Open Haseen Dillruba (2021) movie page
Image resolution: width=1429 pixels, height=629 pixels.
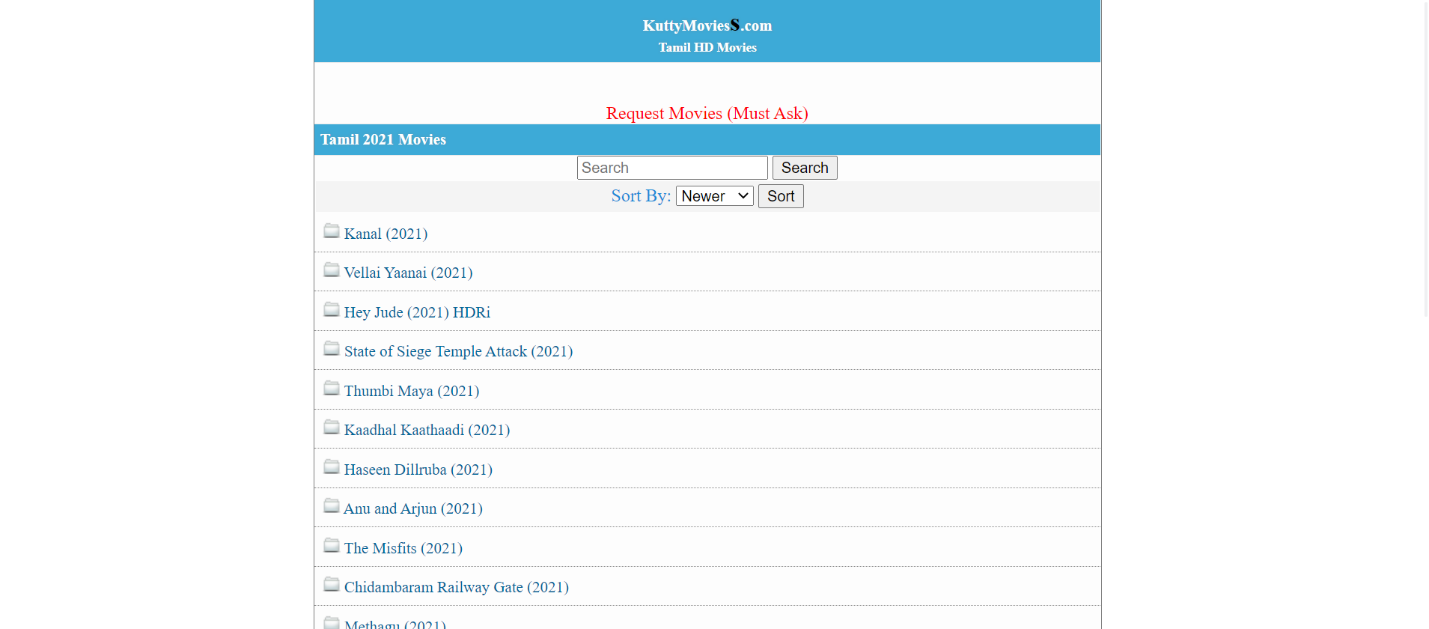(x=418, y=470)
